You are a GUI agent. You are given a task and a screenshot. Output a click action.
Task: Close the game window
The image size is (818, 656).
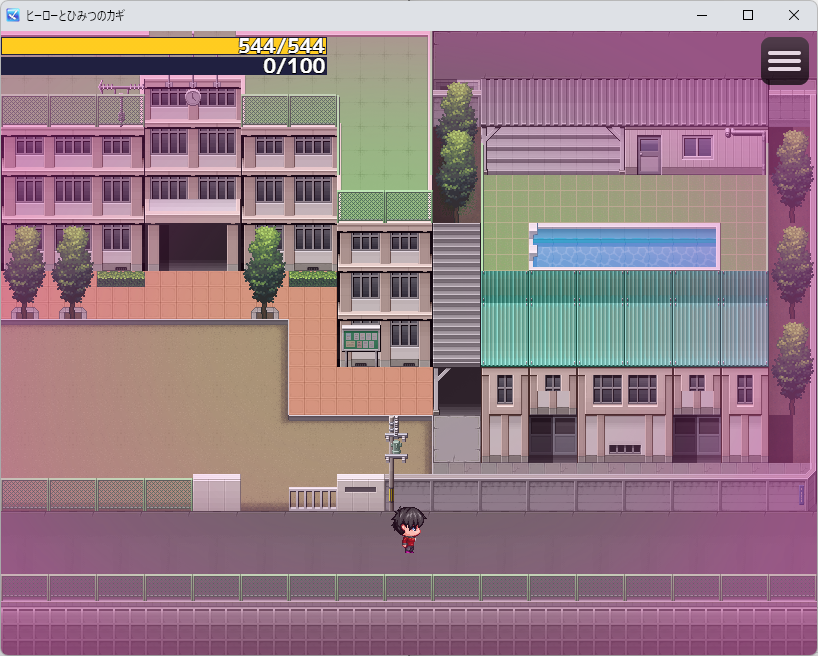tap(793, 15)
